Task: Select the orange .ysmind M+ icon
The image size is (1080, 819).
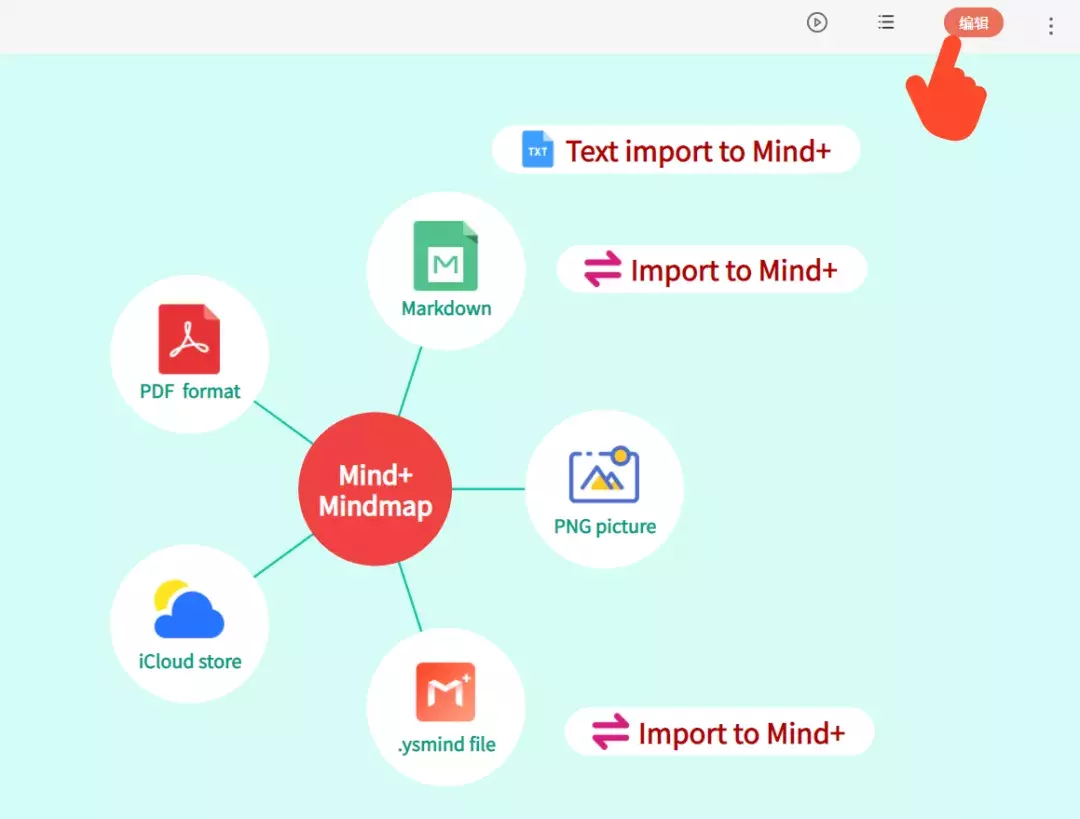Action: point(445,692)
